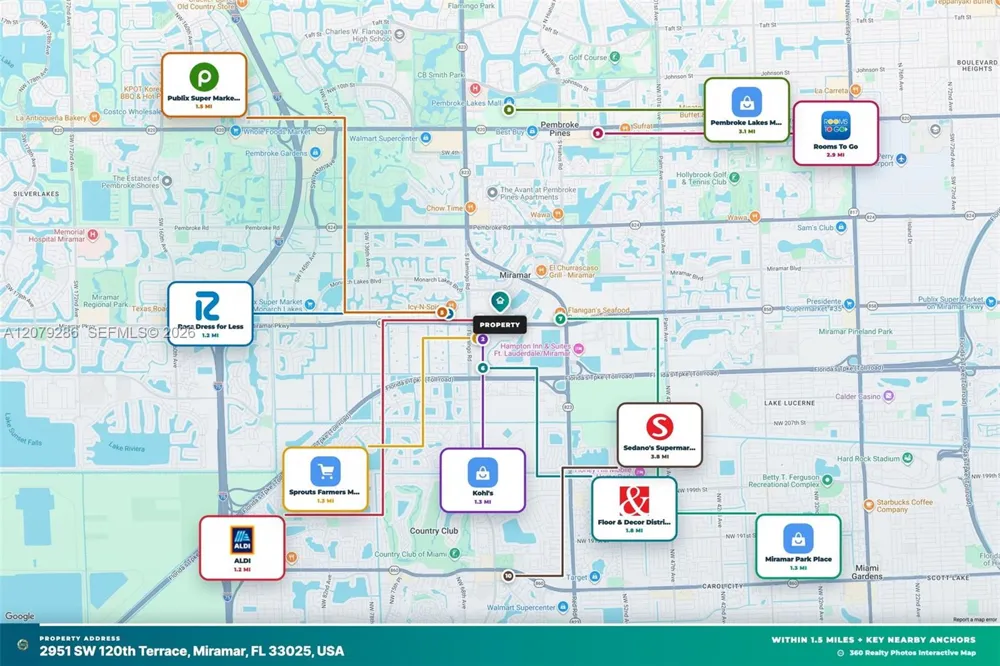Click the Sedano's Supermar... card label
This screenshot has height=666, width=1000.
659,448
